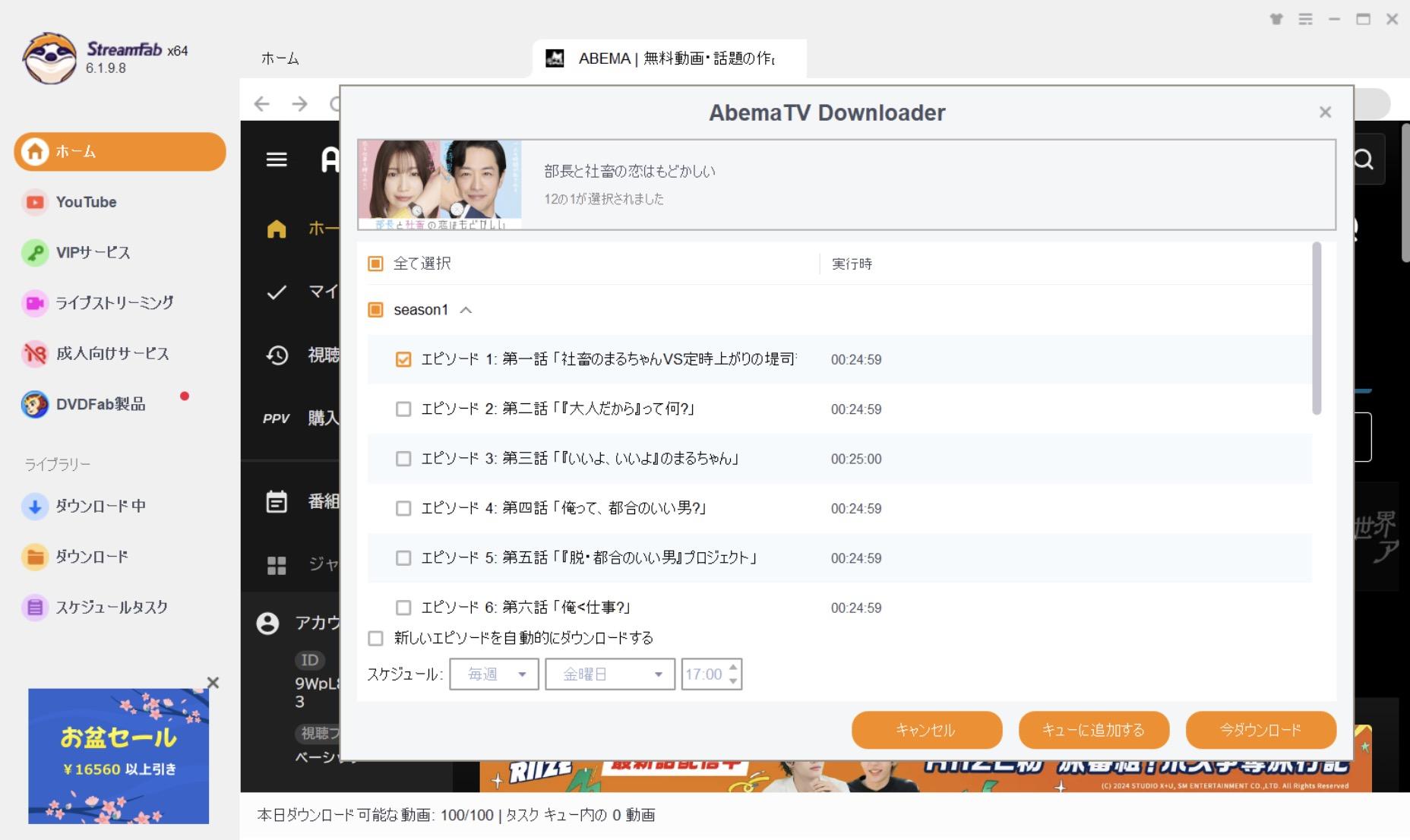Click the ABEMA viewing history clock icon
1410x840 pixels.
pyautogui.click(x=277, y=355)
